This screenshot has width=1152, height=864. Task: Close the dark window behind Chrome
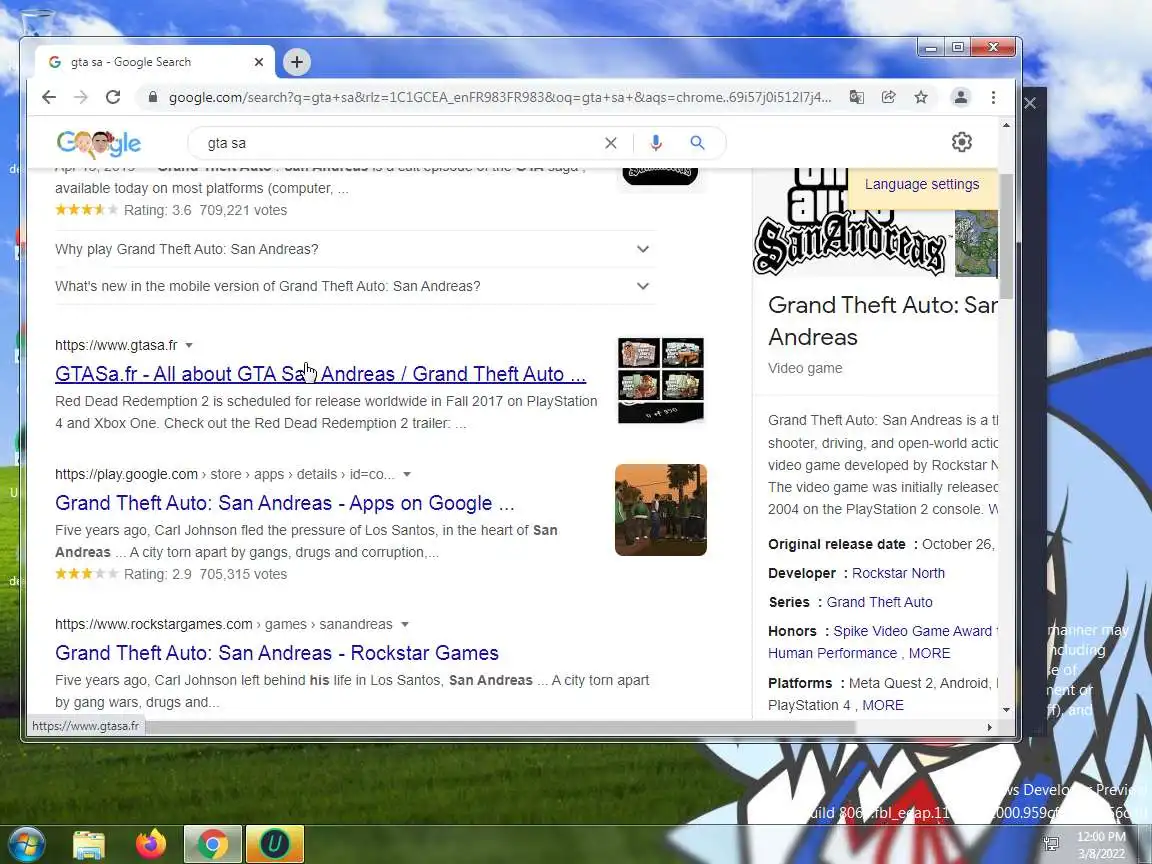pyautogui.click(x=1030, y=103)
